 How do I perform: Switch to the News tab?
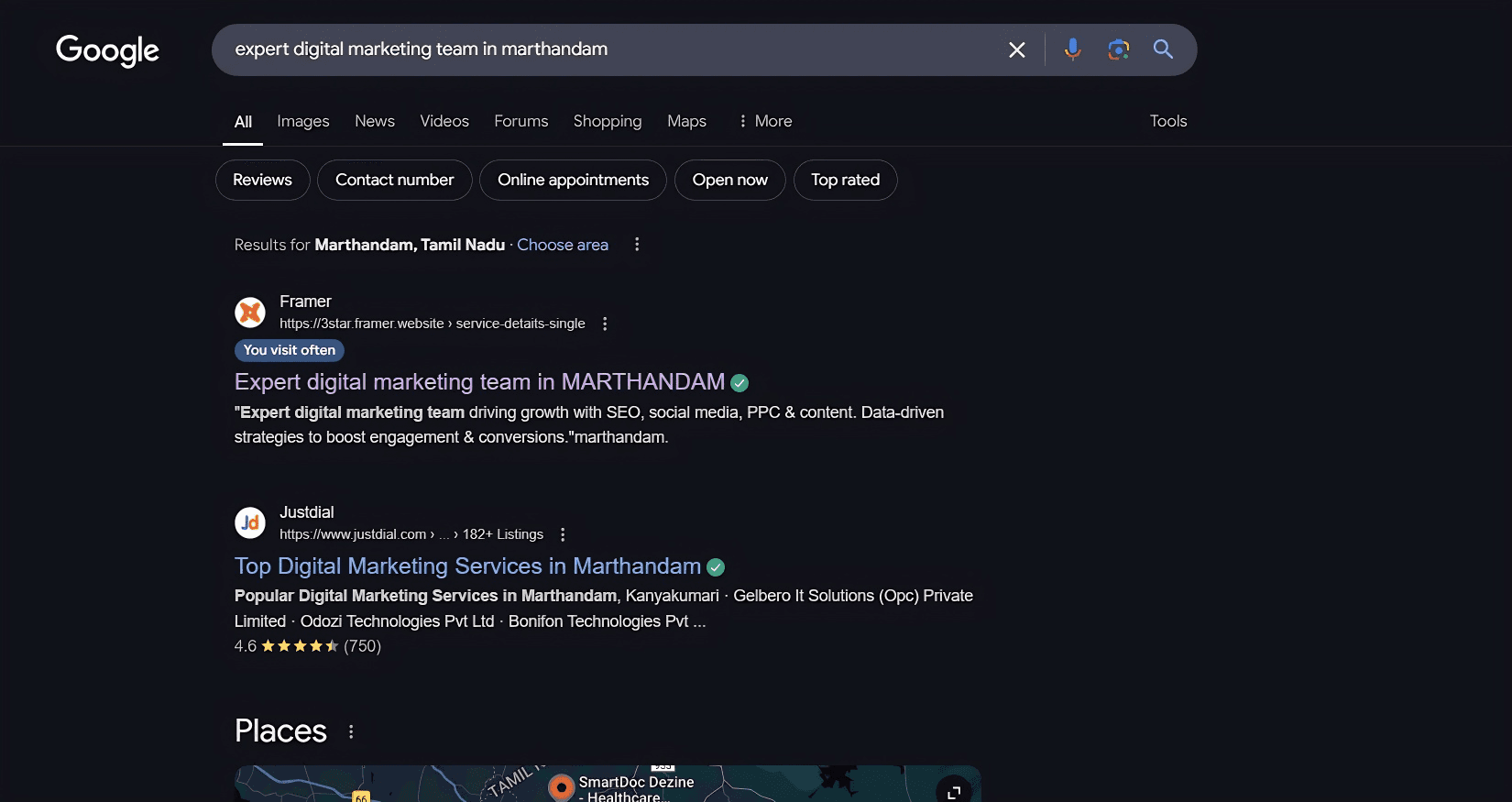tap(375, 121)
